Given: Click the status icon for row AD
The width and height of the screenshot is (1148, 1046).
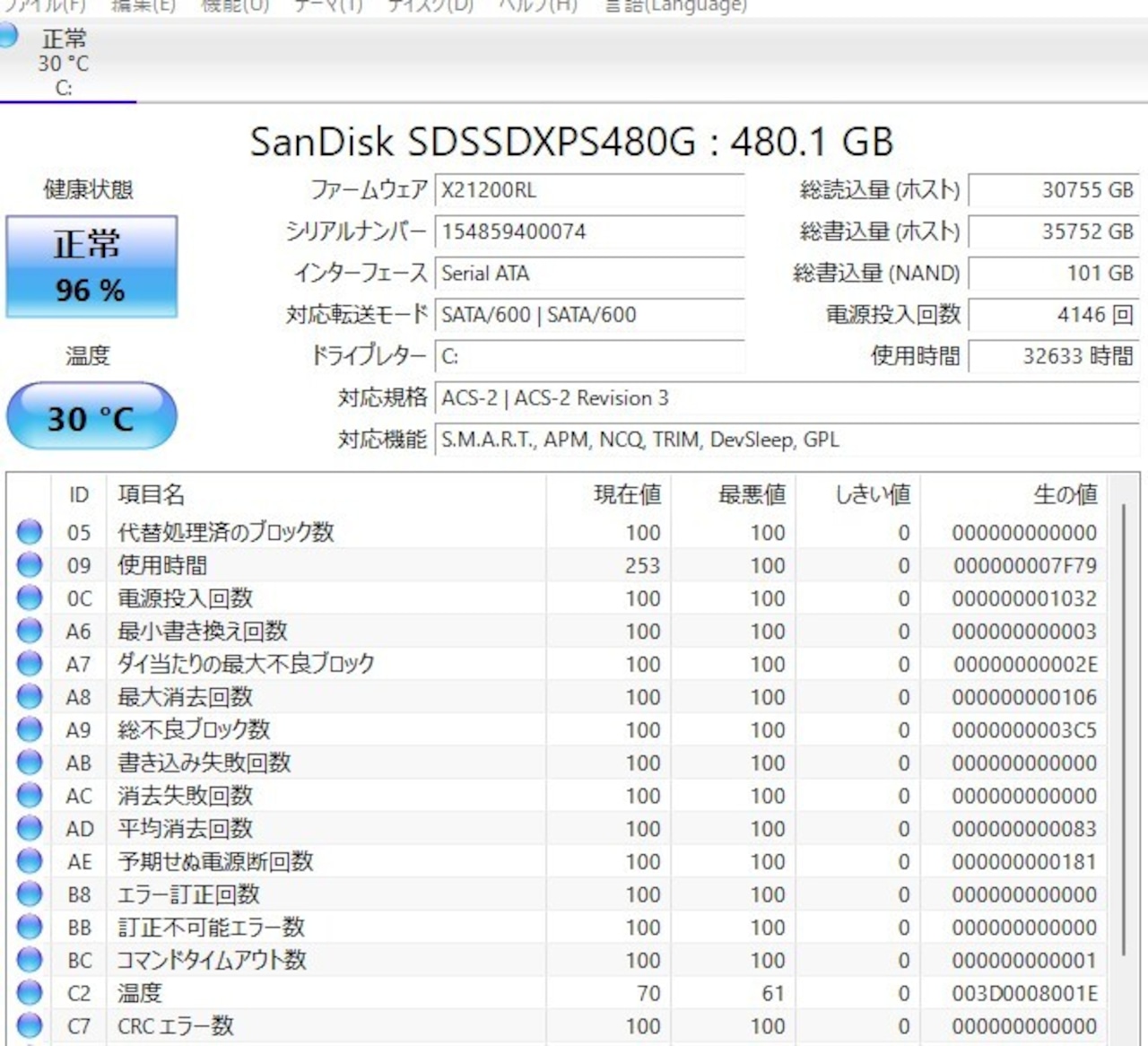Looking at the screenshot, I should pos(30,828).
